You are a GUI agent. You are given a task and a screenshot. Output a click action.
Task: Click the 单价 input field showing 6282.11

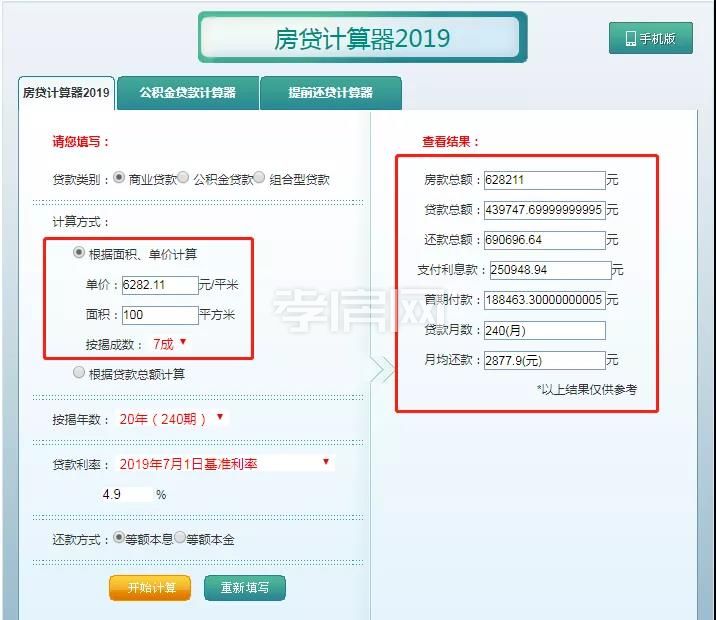[160, 285]
